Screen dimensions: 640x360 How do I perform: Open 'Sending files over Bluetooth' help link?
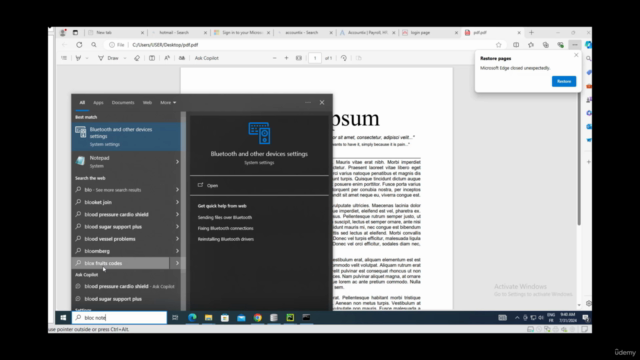[x=224, y=218]
